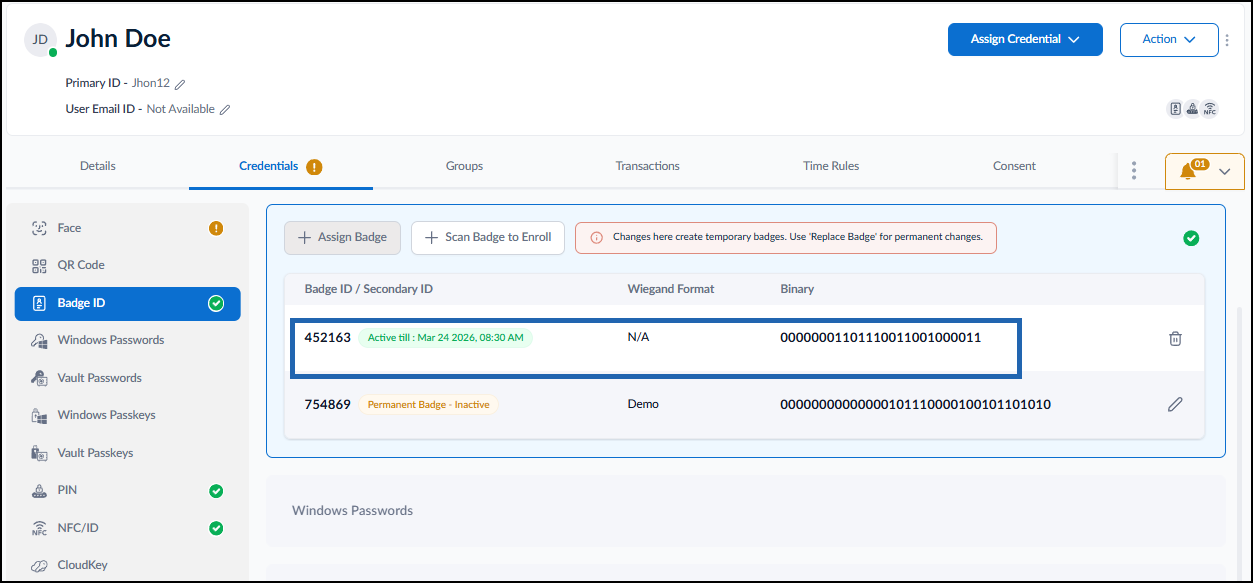Open QR Code credential in sidebar

[127, 265]
